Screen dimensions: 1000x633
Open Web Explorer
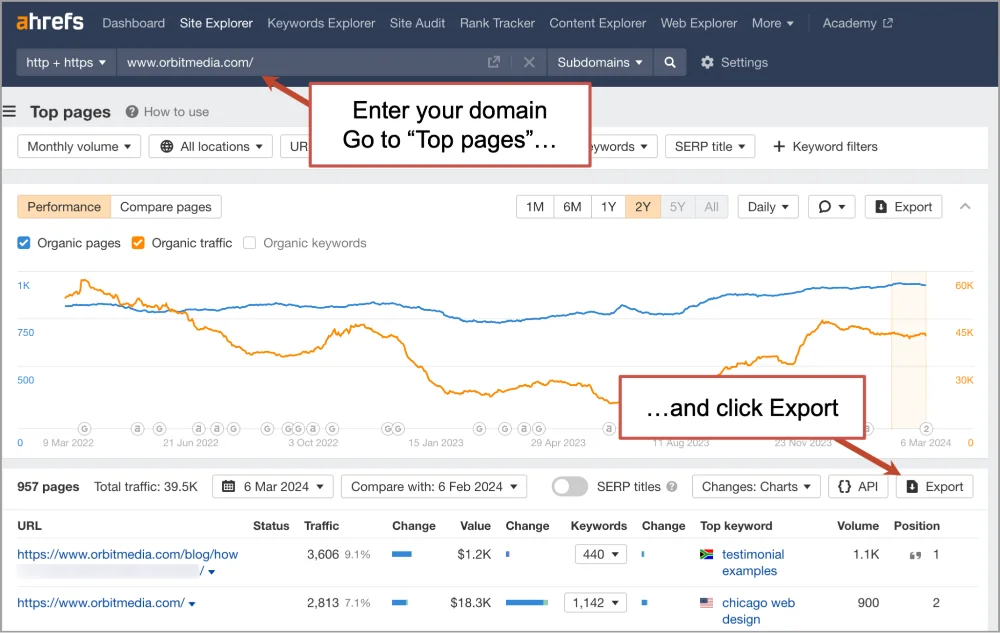(x=698, y=23)
